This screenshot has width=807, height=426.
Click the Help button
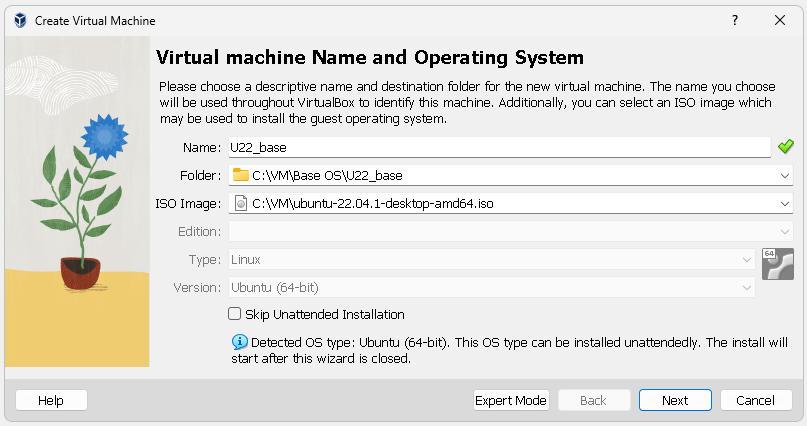(51, 400)
